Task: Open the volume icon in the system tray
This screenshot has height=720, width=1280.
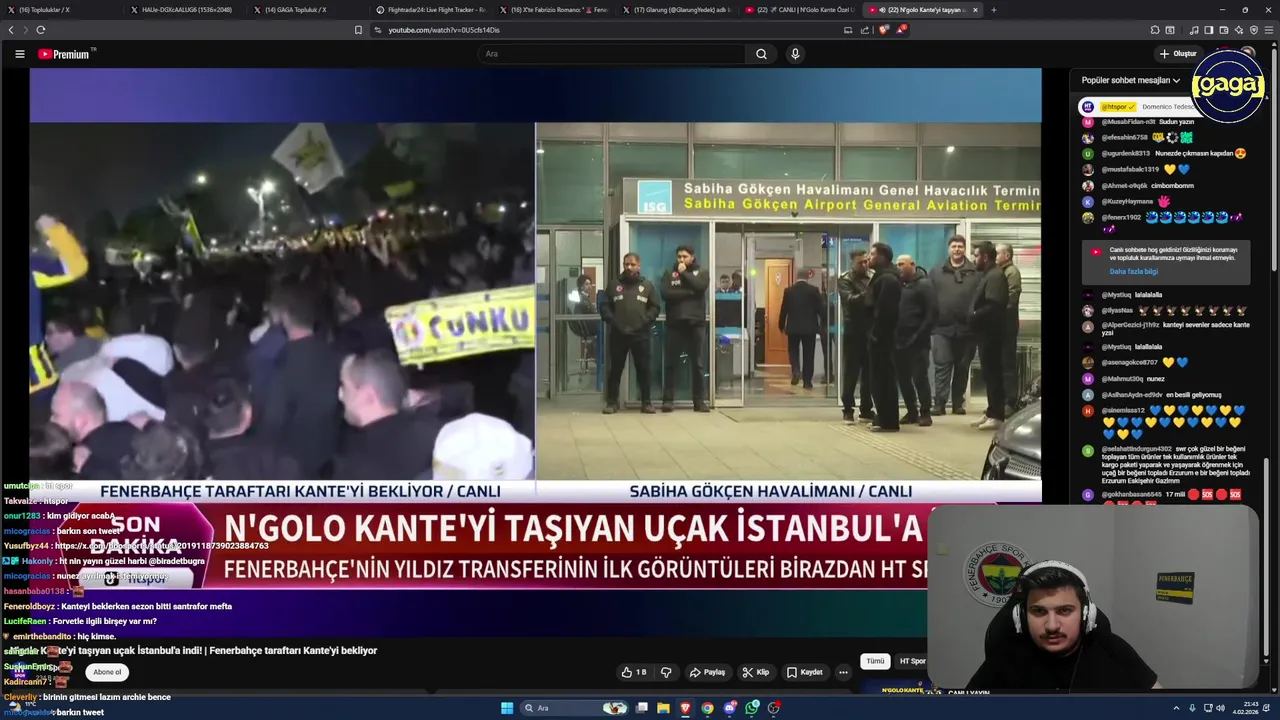Action: (x=1221, y=708)
